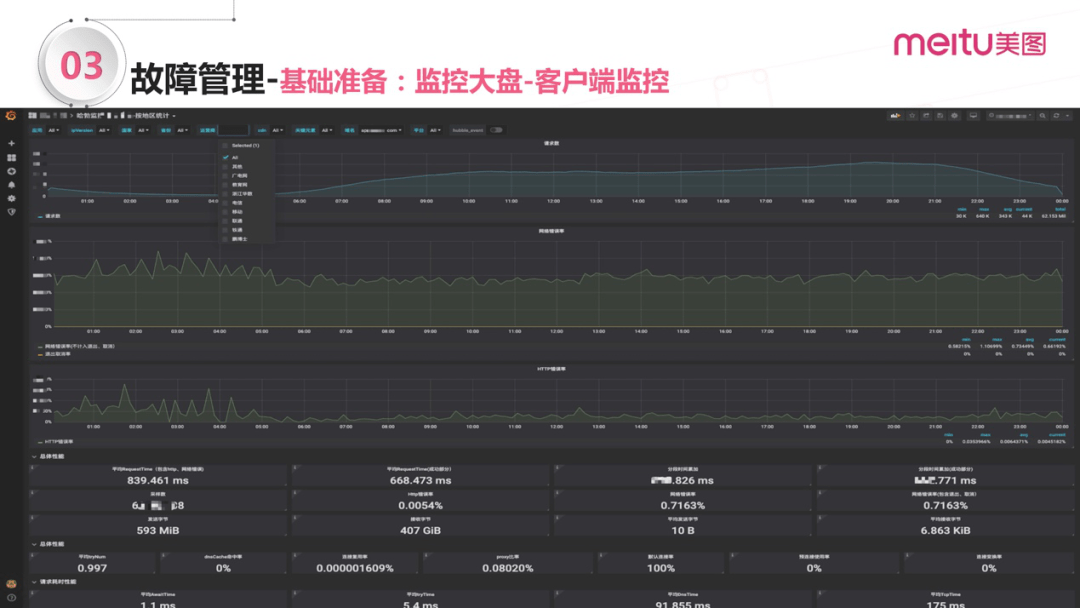
Task: Click the Grafana logo in the sidebar
Action: coord(11,116)
